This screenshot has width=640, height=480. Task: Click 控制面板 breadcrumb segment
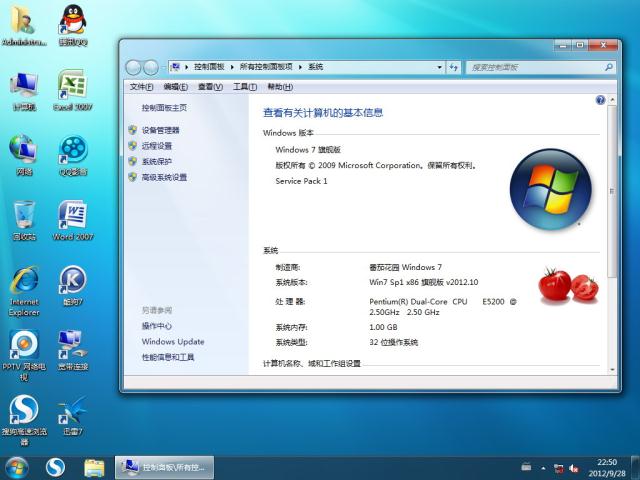(209, 67)
